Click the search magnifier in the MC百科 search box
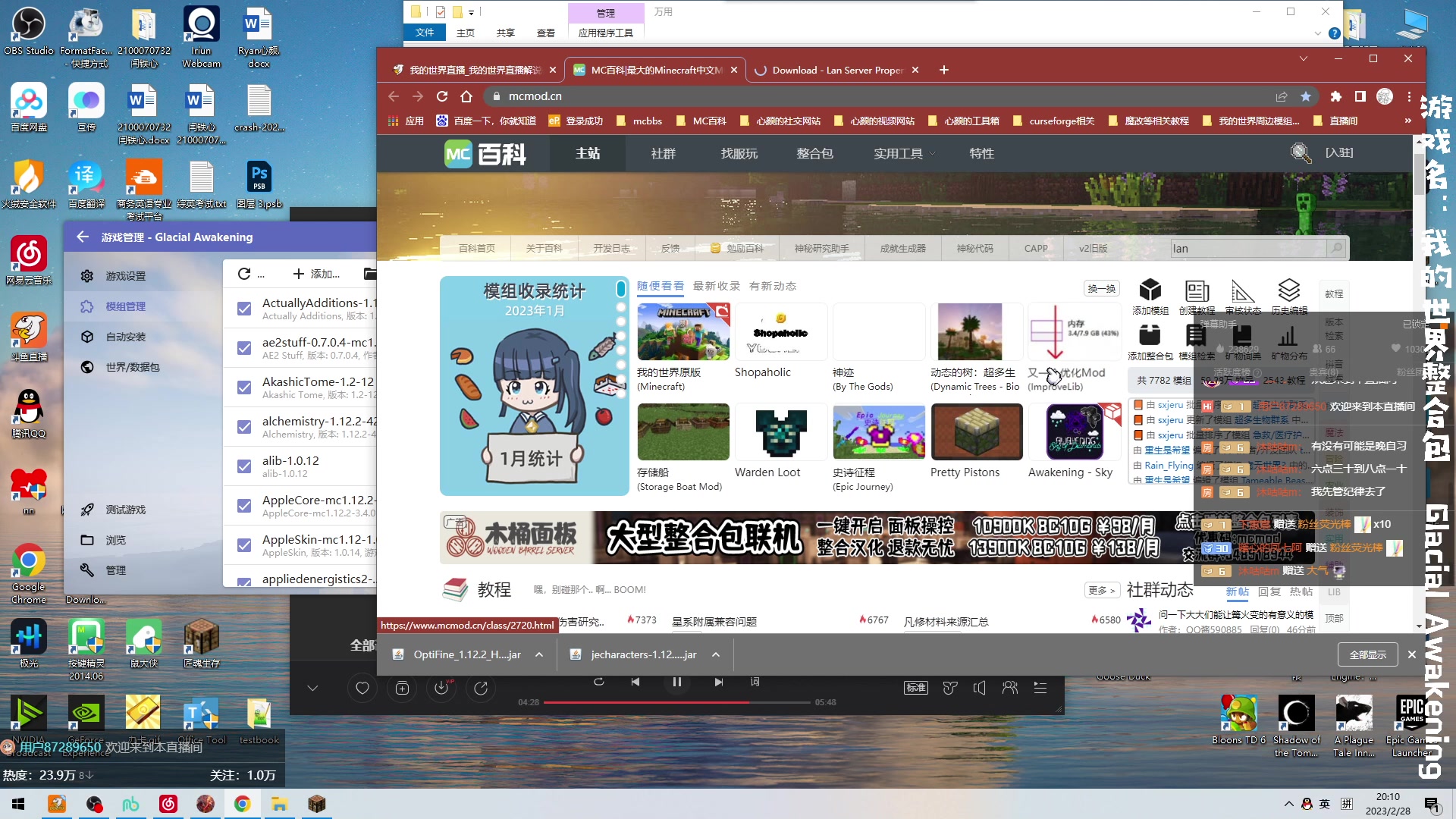The width and height of the screenshot is (1456, 819). pyautogui.click(x=1336, y=248)
